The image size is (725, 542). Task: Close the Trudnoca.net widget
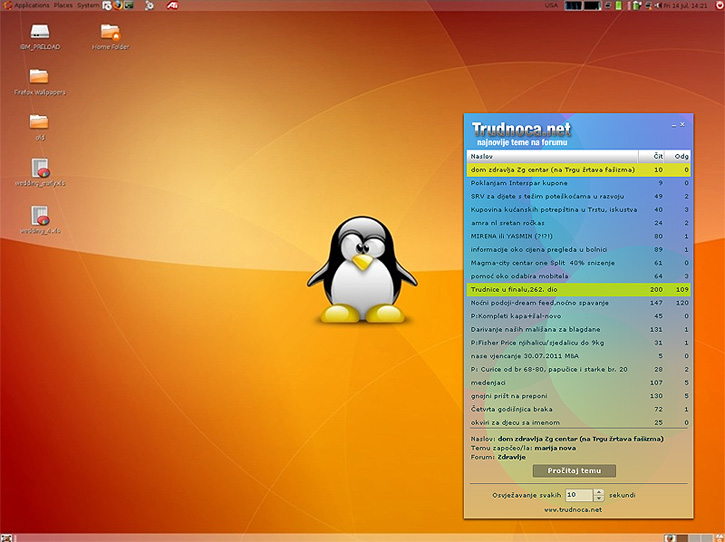[682, 124]
